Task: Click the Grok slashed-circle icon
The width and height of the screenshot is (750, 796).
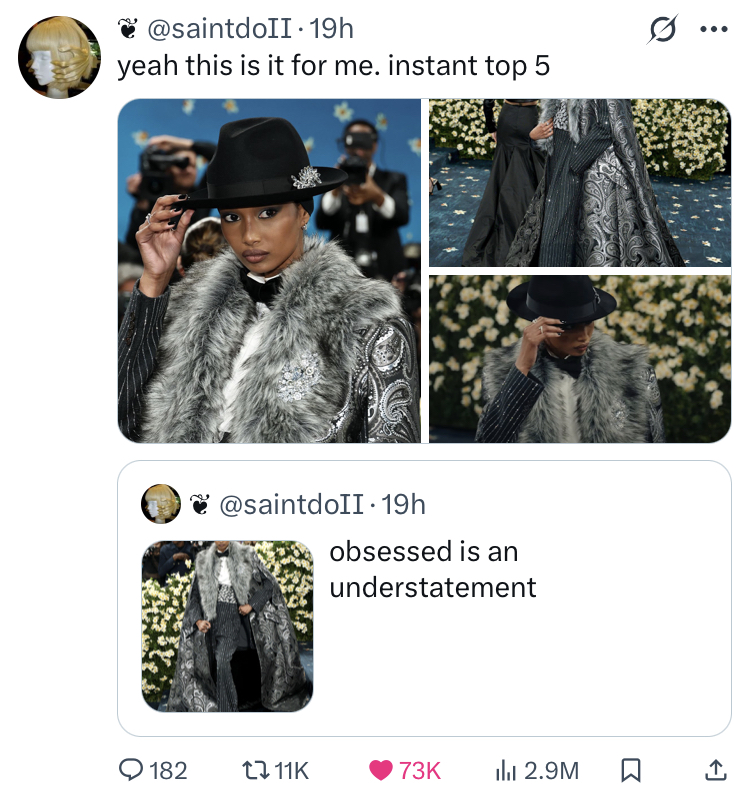Action: click(x=660, y=30)
